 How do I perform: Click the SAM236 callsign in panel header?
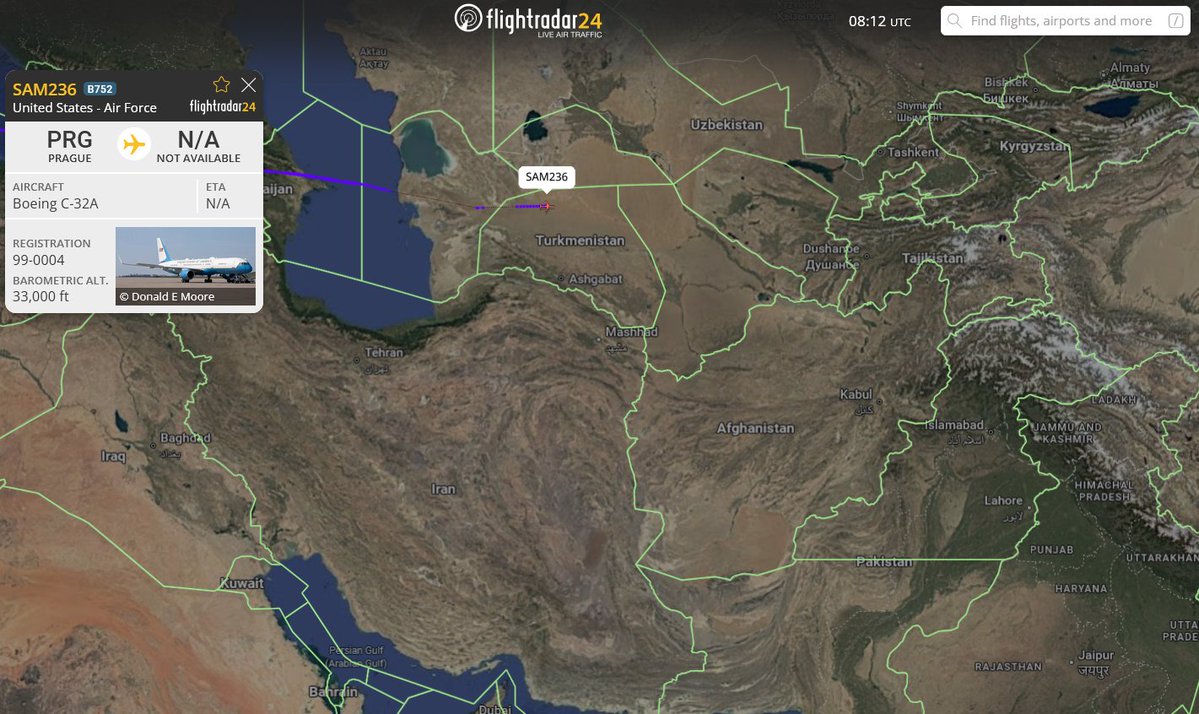click(x=44, y=89)
